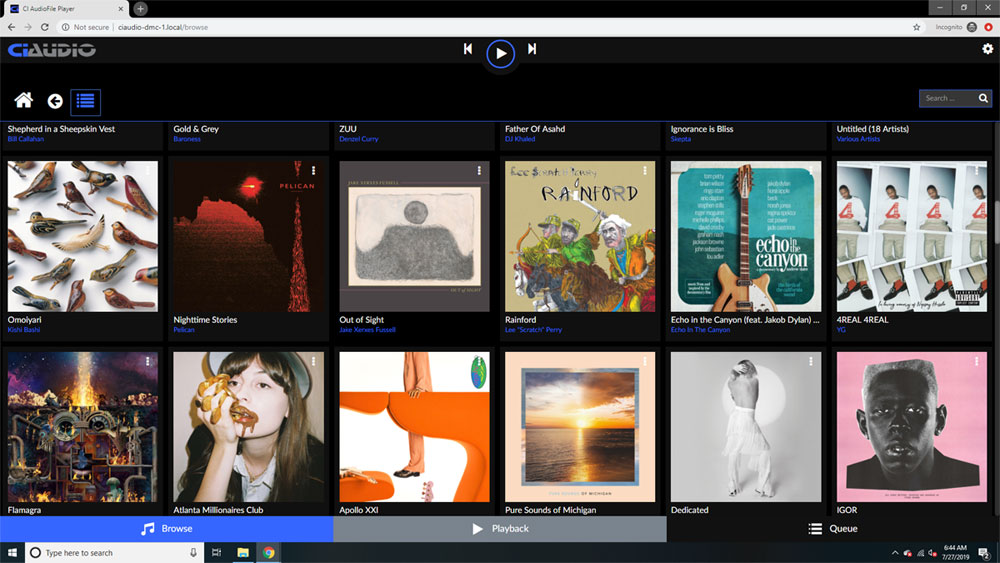Open options menu on Pure Sounds of Michigan

point(645,361)
